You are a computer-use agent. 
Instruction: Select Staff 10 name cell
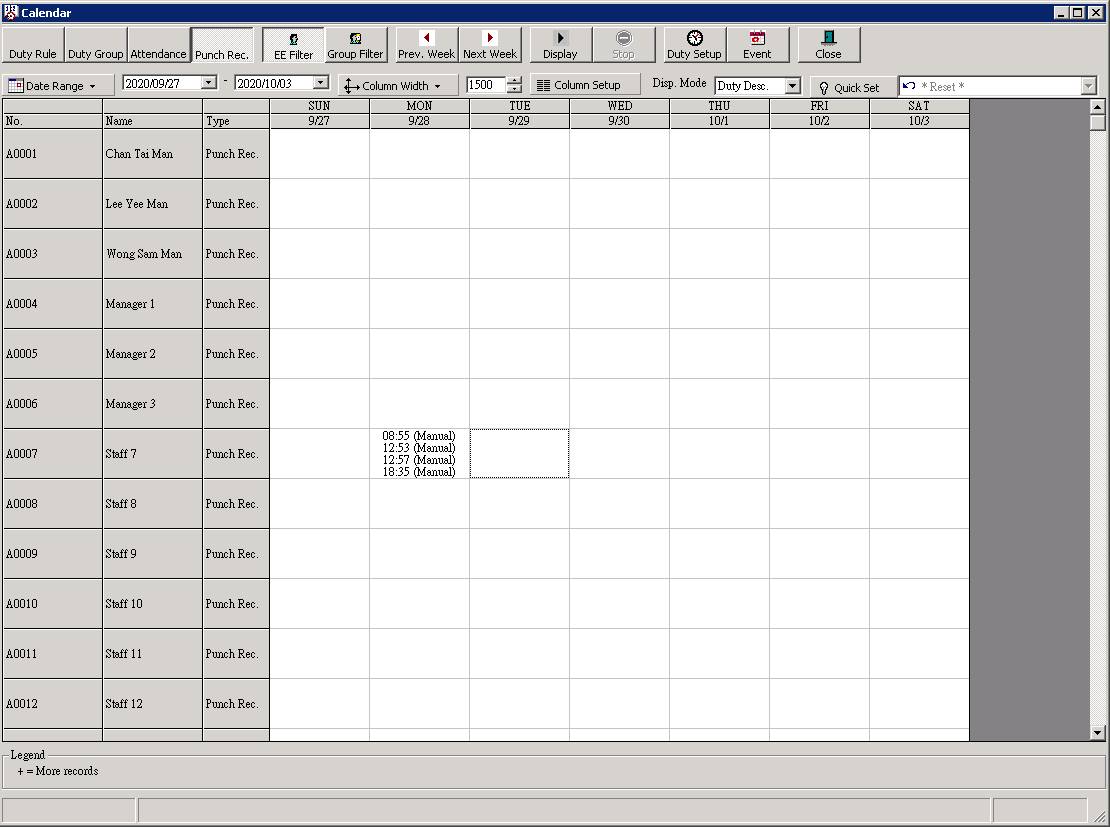(152, 604)
